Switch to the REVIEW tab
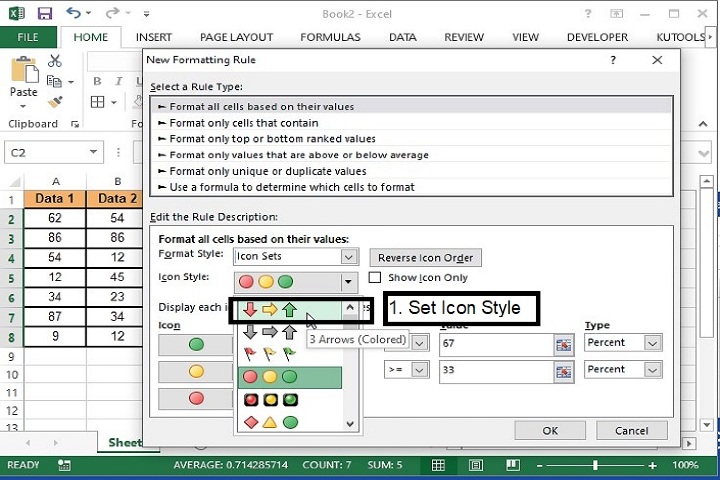The image size is (720, 480). pos(464,37)
